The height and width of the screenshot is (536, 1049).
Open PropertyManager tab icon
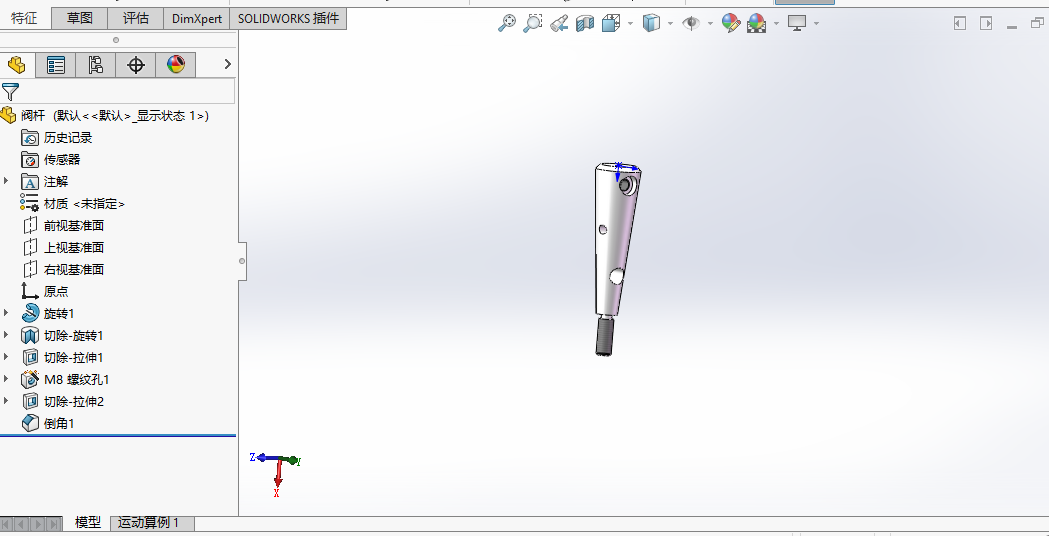tap(56, 65)
